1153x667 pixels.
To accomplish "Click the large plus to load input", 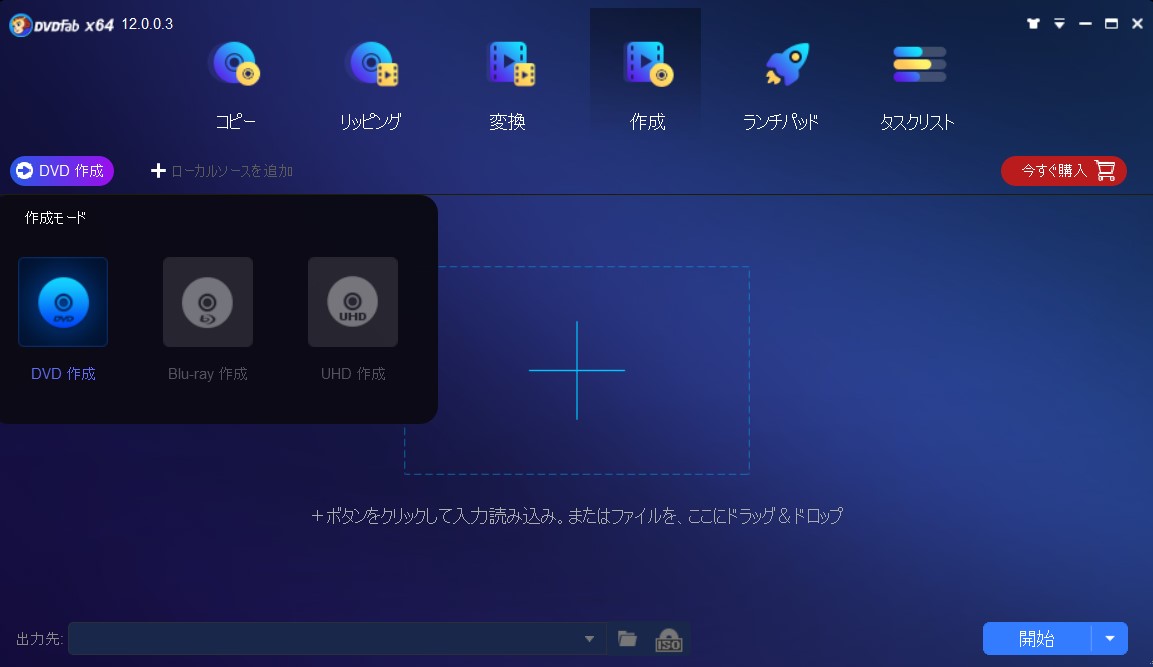I will click(x=576, y=370).
